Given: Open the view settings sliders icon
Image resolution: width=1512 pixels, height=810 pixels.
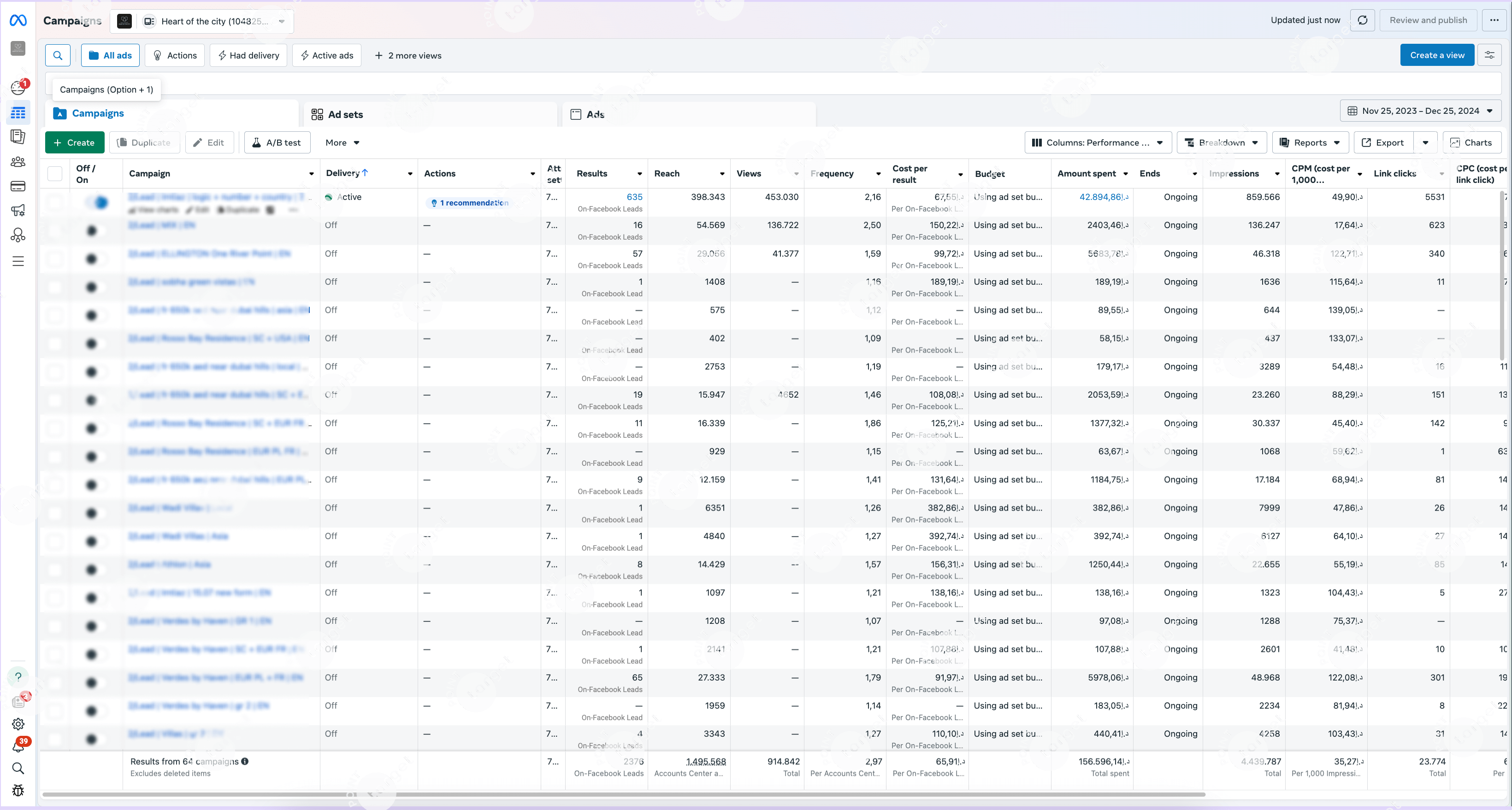Looking at the screenshot, I should (x=1489, y=55).
